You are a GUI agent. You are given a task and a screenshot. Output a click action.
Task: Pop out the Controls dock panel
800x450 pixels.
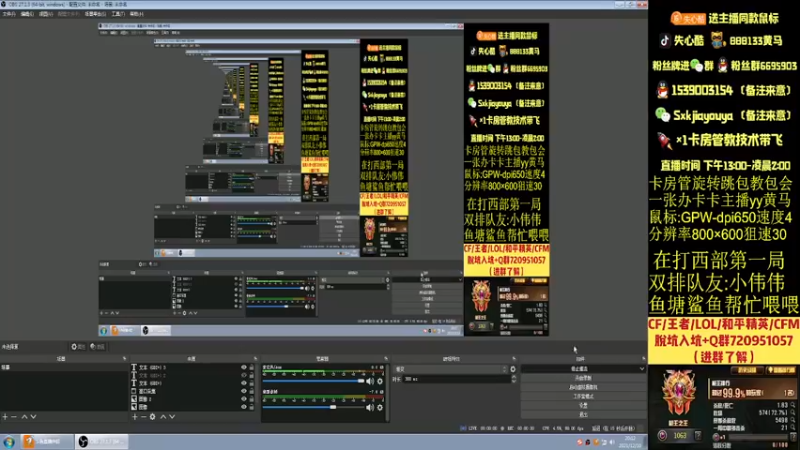click(643, 359)
